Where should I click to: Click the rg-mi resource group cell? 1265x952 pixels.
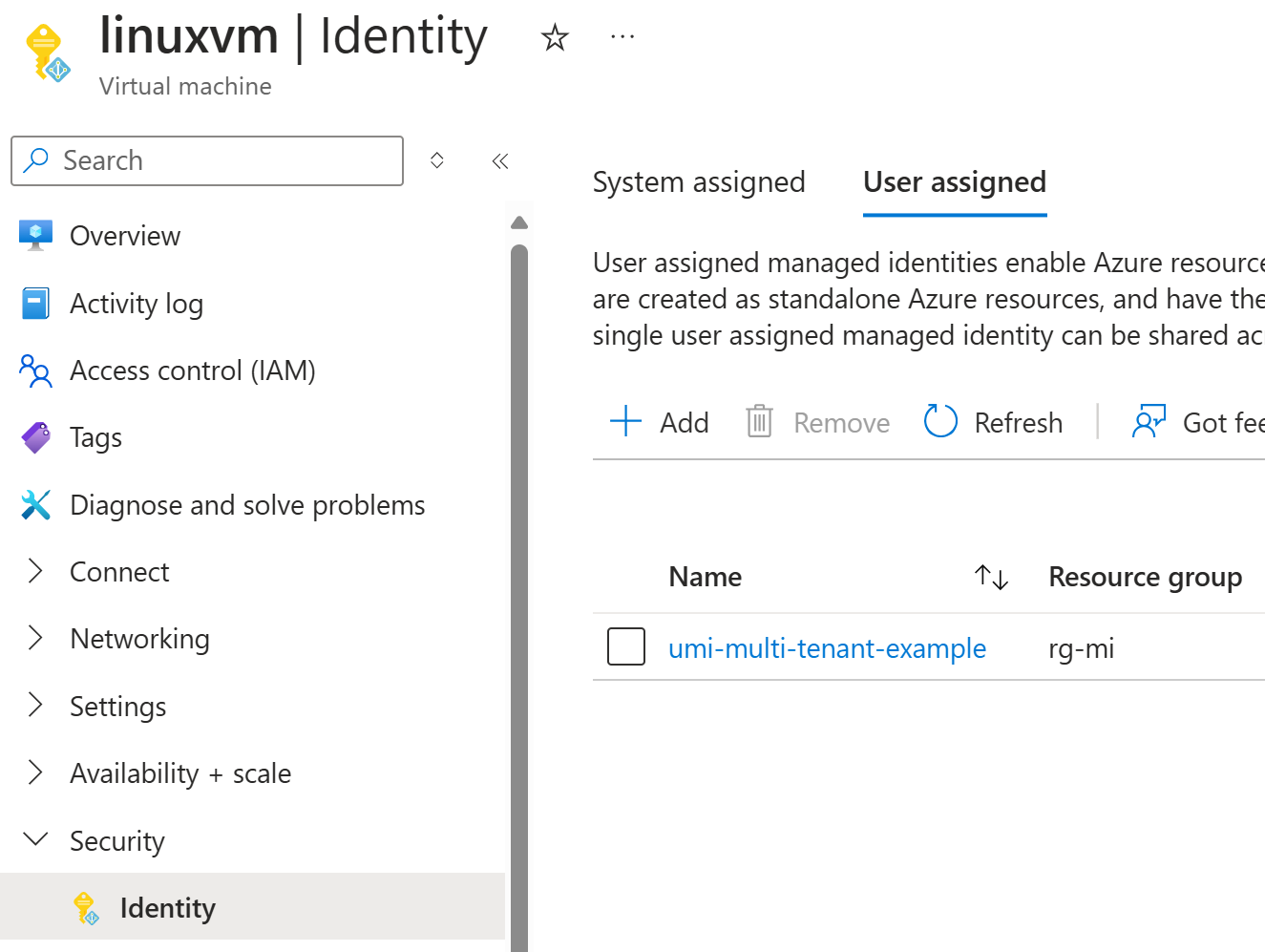[x=1081, y=649]
